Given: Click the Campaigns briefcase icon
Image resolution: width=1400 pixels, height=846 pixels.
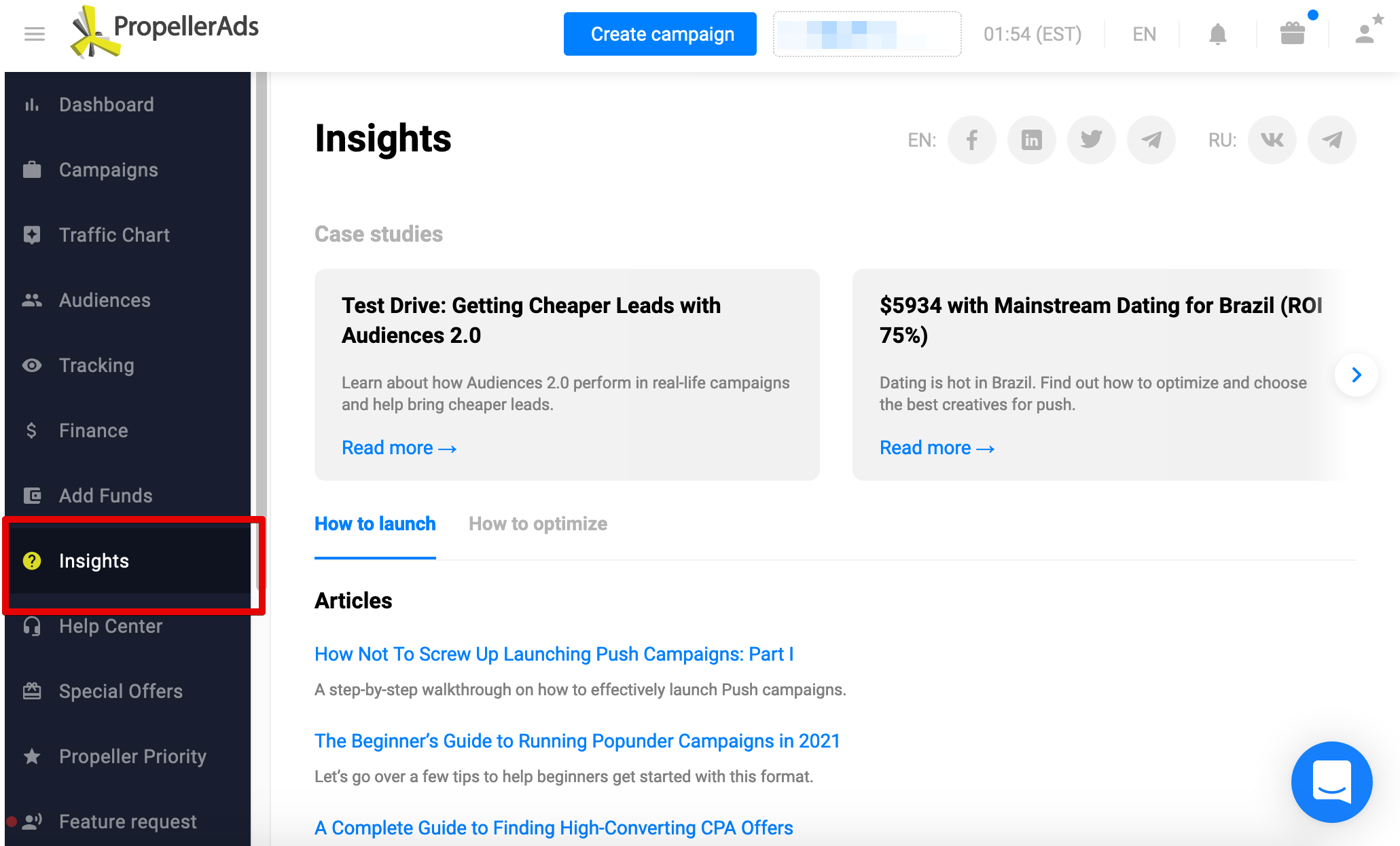Looking at the screenshot, I should 32,170.
